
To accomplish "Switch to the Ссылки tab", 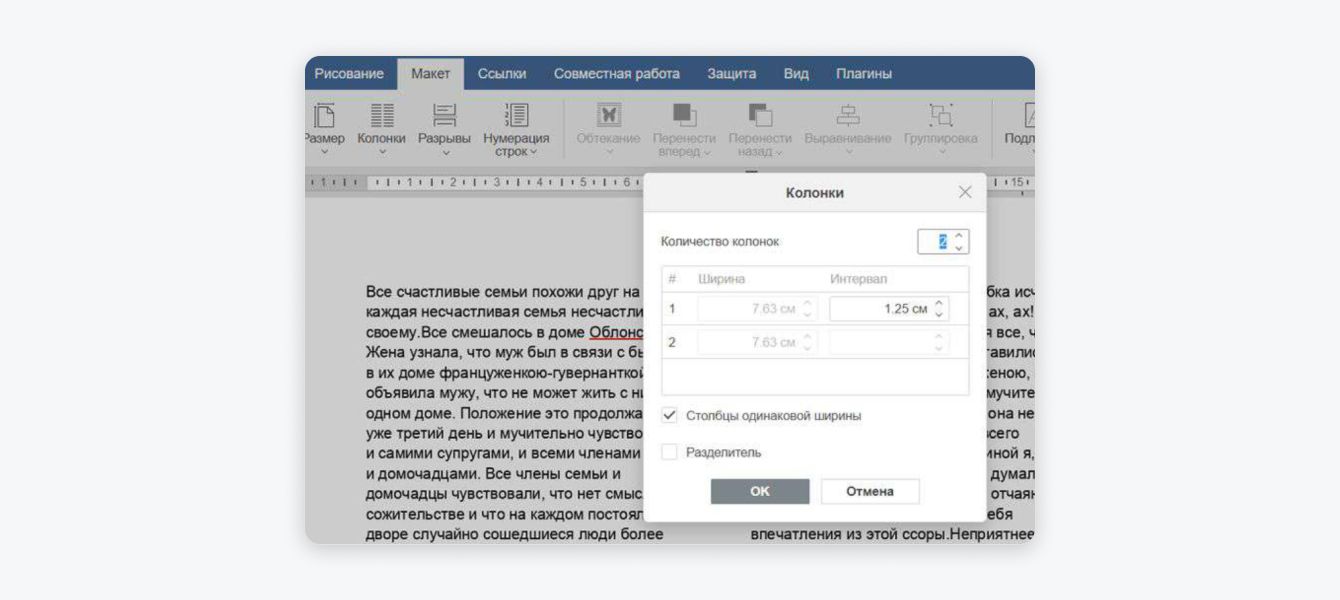I will 502,74.
